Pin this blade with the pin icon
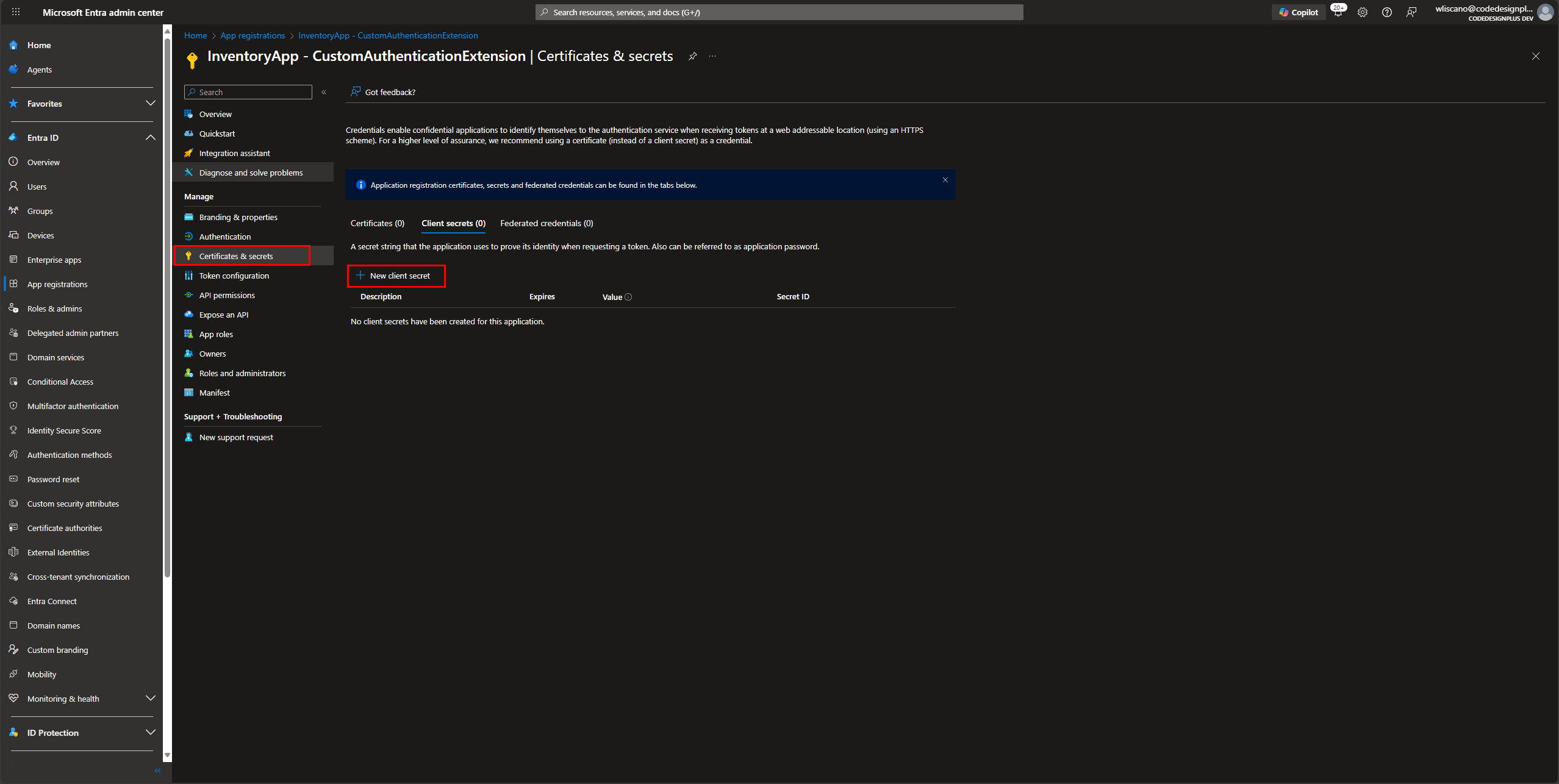Screen dimensions: 1559x784 (x=692, y=56)
